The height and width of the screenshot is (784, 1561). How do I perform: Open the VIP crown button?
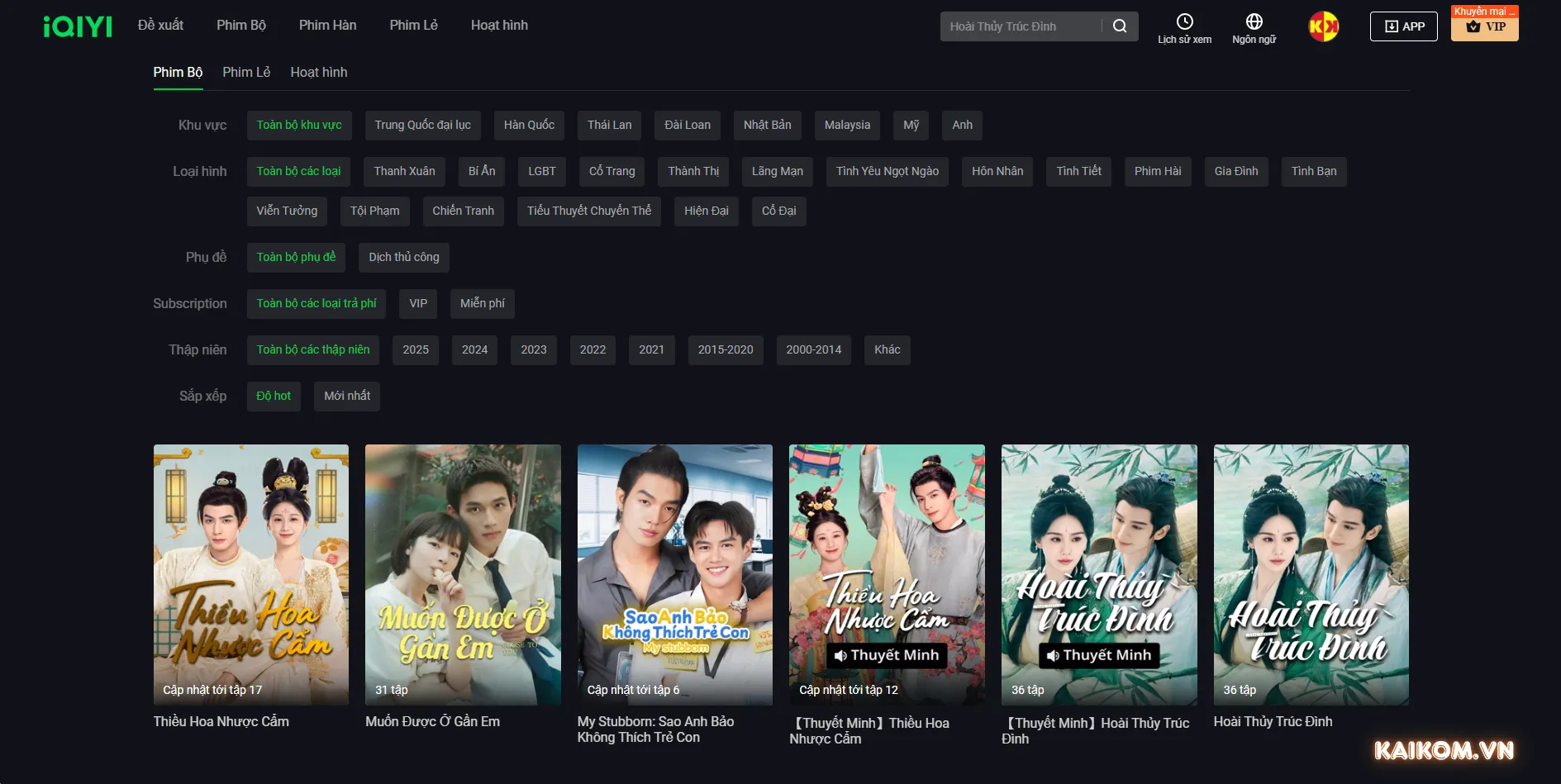[x=1484, y=26]
